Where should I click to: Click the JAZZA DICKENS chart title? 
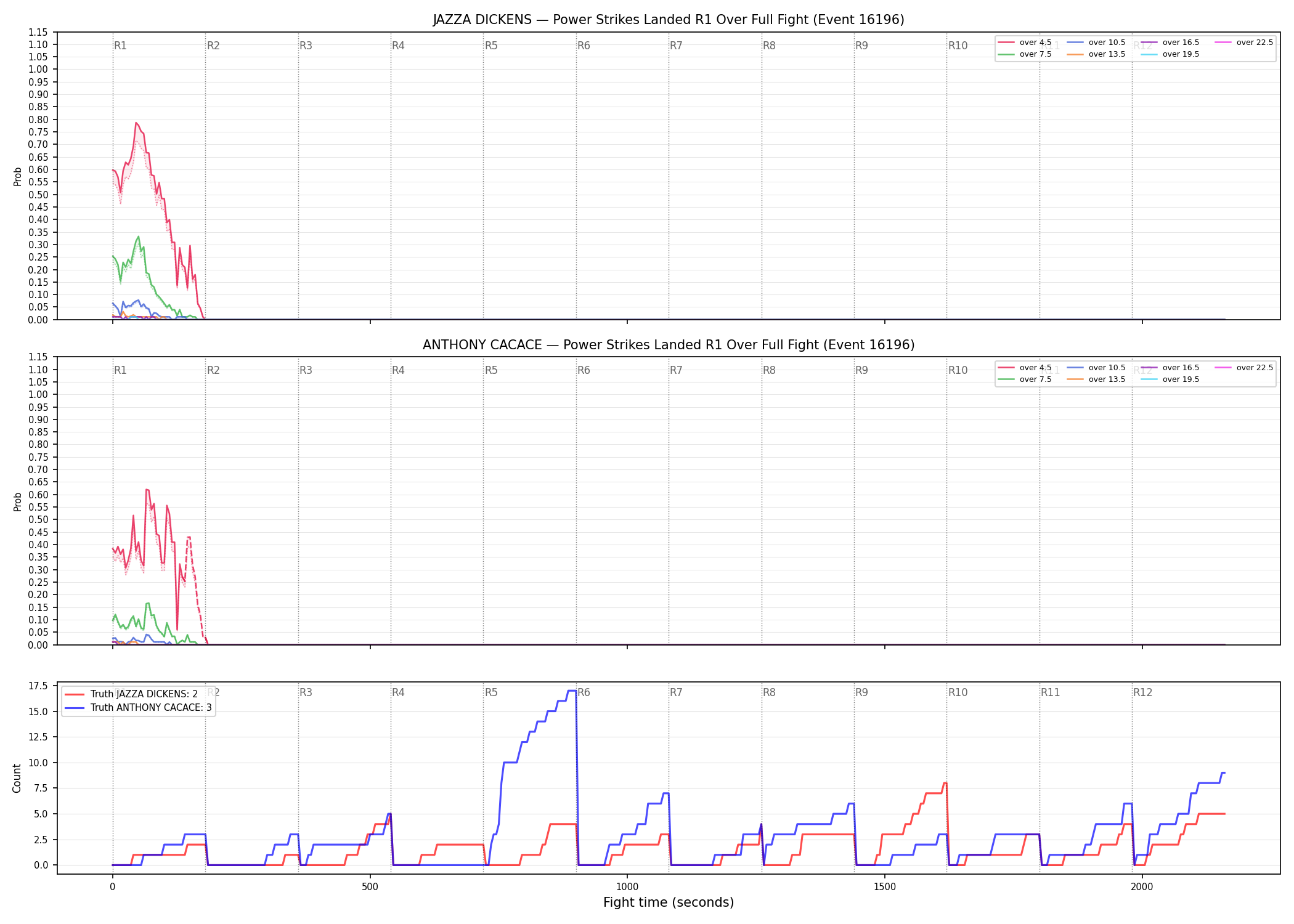tap(669, 20)
